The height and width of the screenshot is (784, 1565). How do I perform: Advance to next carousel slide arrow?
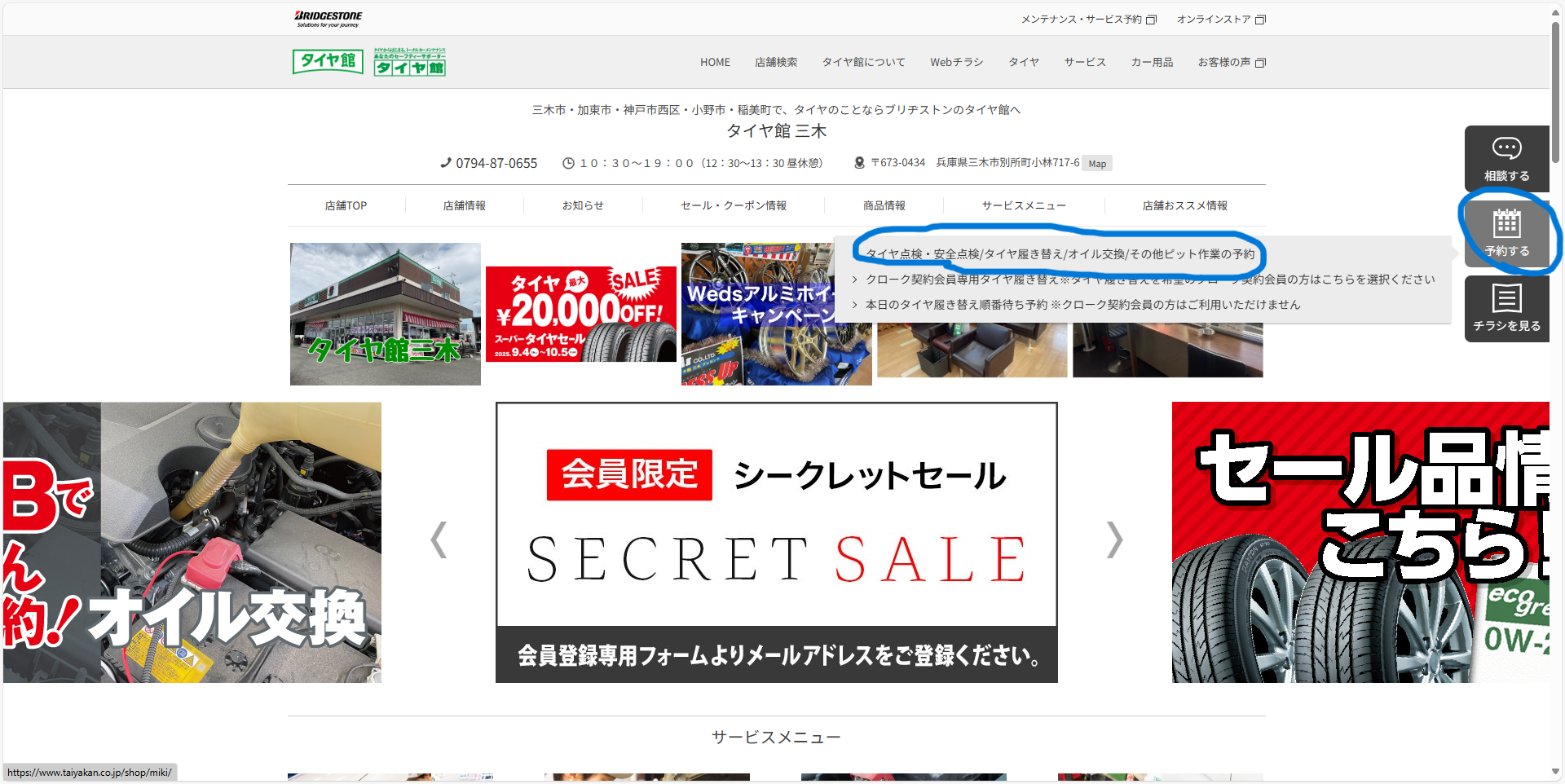point(1114,540)
